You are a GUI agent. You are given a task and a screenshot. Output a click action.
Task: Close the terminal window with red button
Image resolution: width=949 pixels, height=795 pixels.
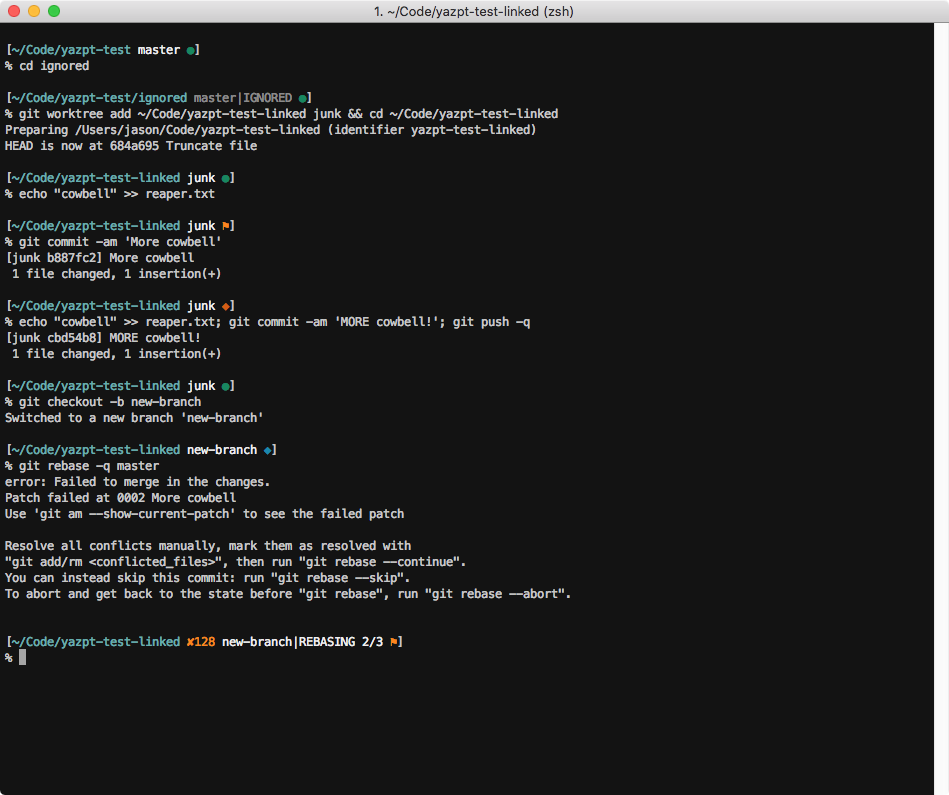click(x=14, y=11)
